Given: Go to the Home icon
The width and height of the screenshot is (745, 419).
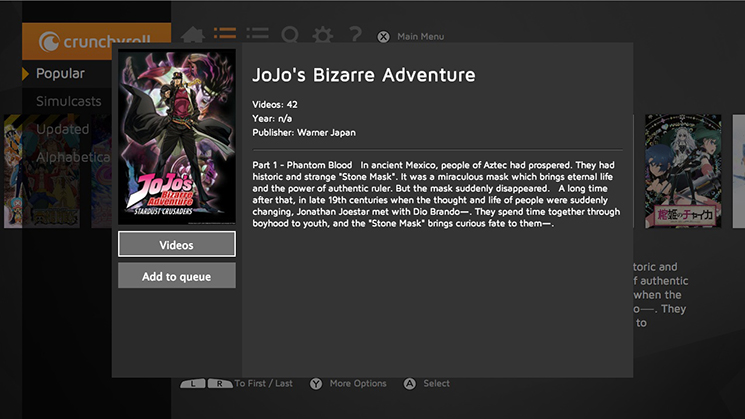Looking at the screenshot, I should pyautogui.click(x=193, y=36).
